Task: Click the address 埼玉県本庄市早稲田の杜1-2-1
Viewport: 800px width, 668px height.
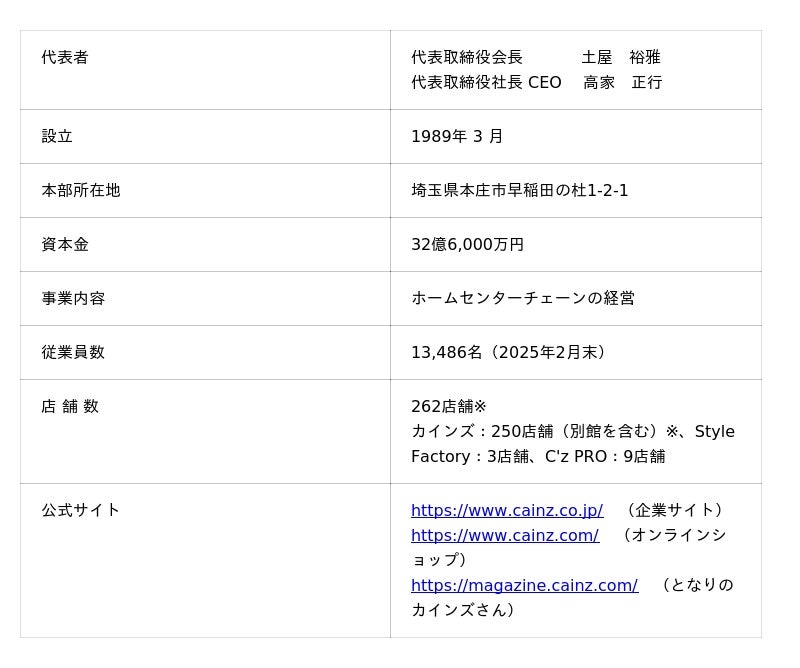Action: pos(519,190)
